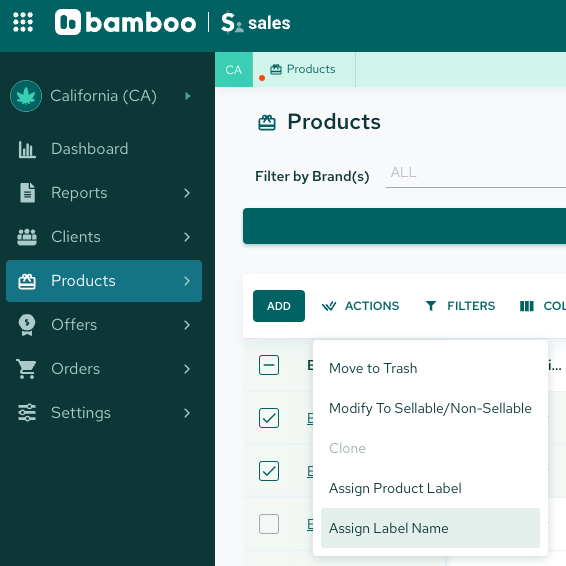Click the Settings sliders icon
This screenshot has height=566, width=566.
pyautogui.click(x=27, y=413)
